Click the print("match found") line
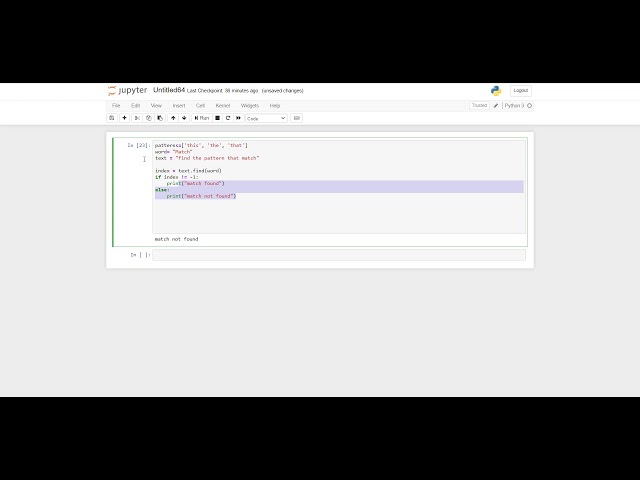This screenshot has width=640, height=480. 196,183
